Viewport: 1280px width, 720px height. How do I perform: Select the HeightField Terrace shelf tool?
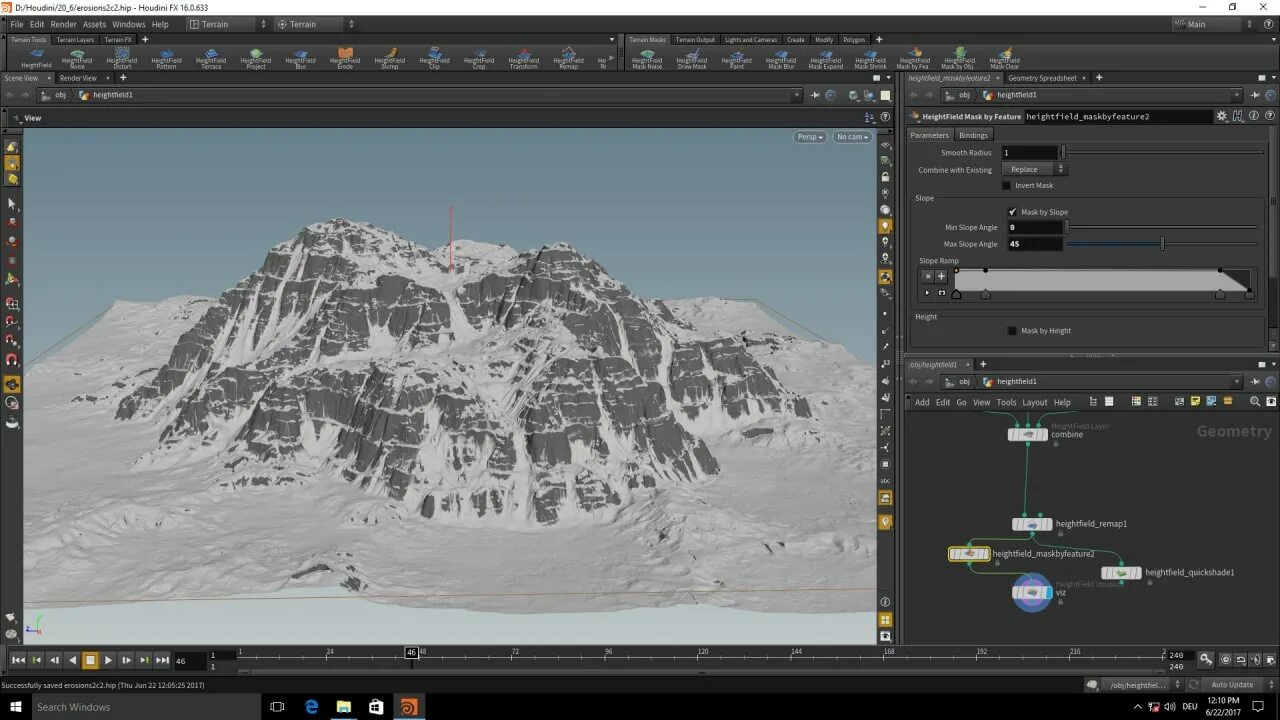click(211, 59)
